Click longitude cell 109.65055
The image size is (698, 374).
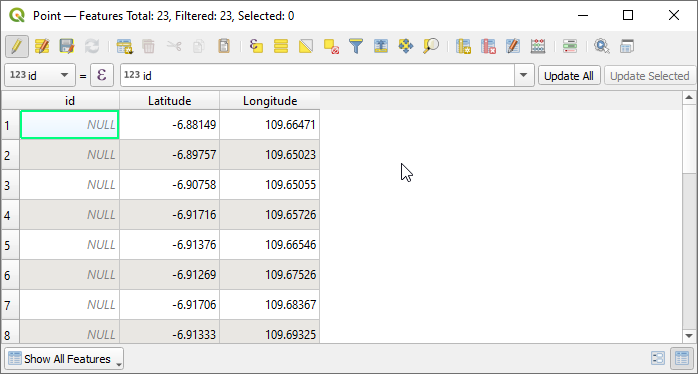pos(269,185)
